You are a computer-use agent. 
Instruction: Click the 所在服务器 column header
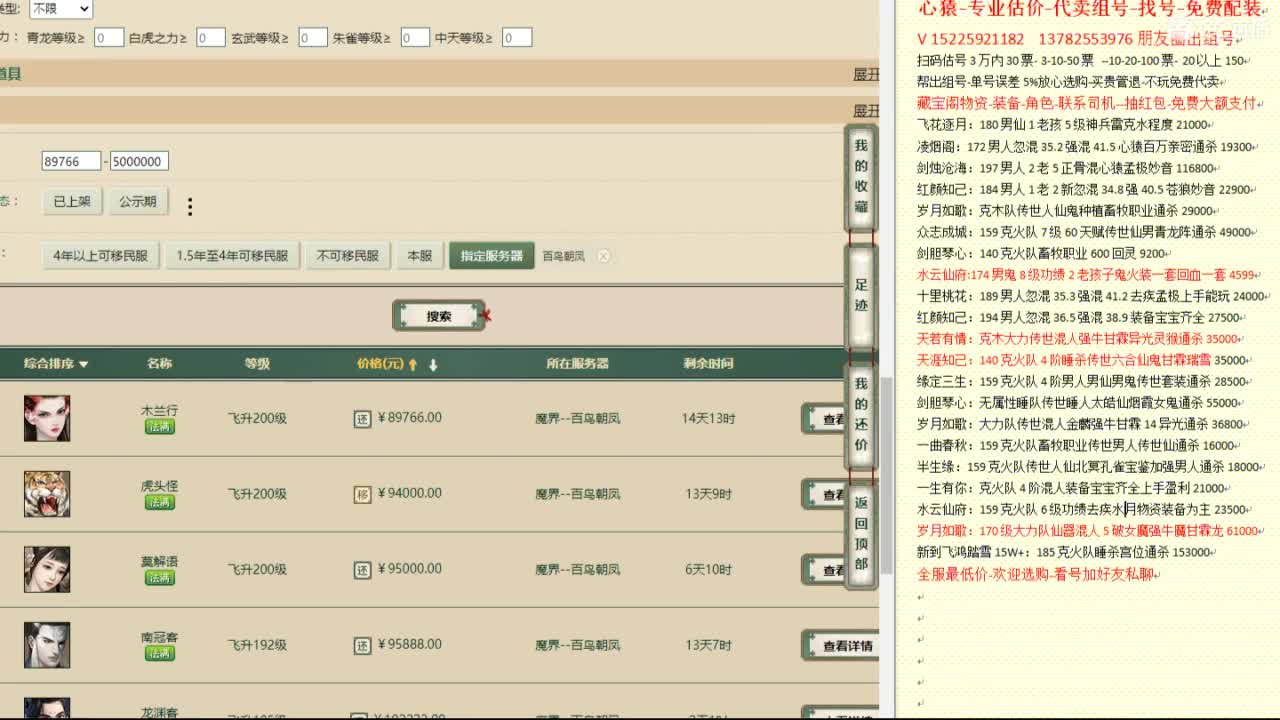577,364
